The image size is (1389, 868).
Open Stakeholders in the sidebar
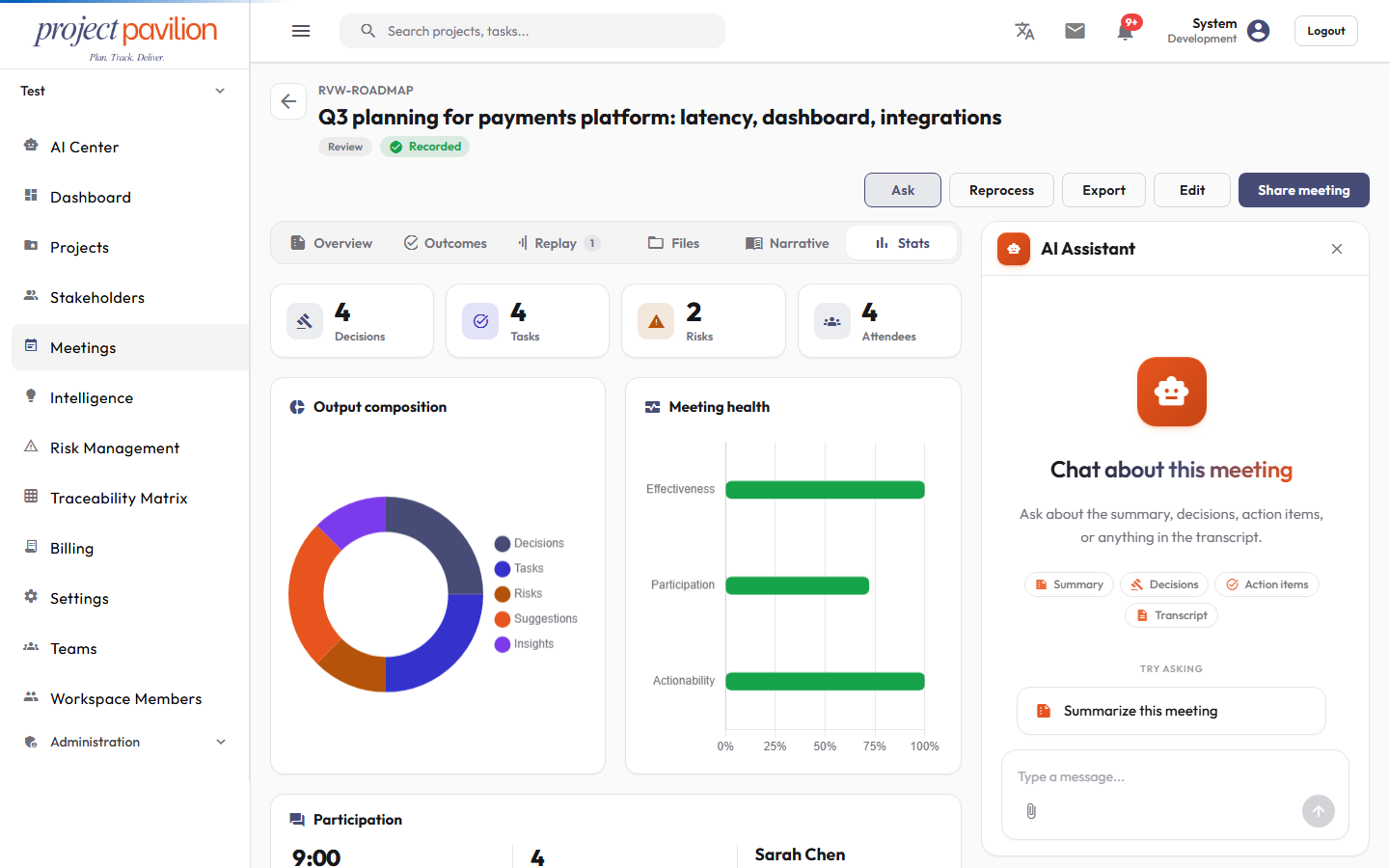coord(130,297)
